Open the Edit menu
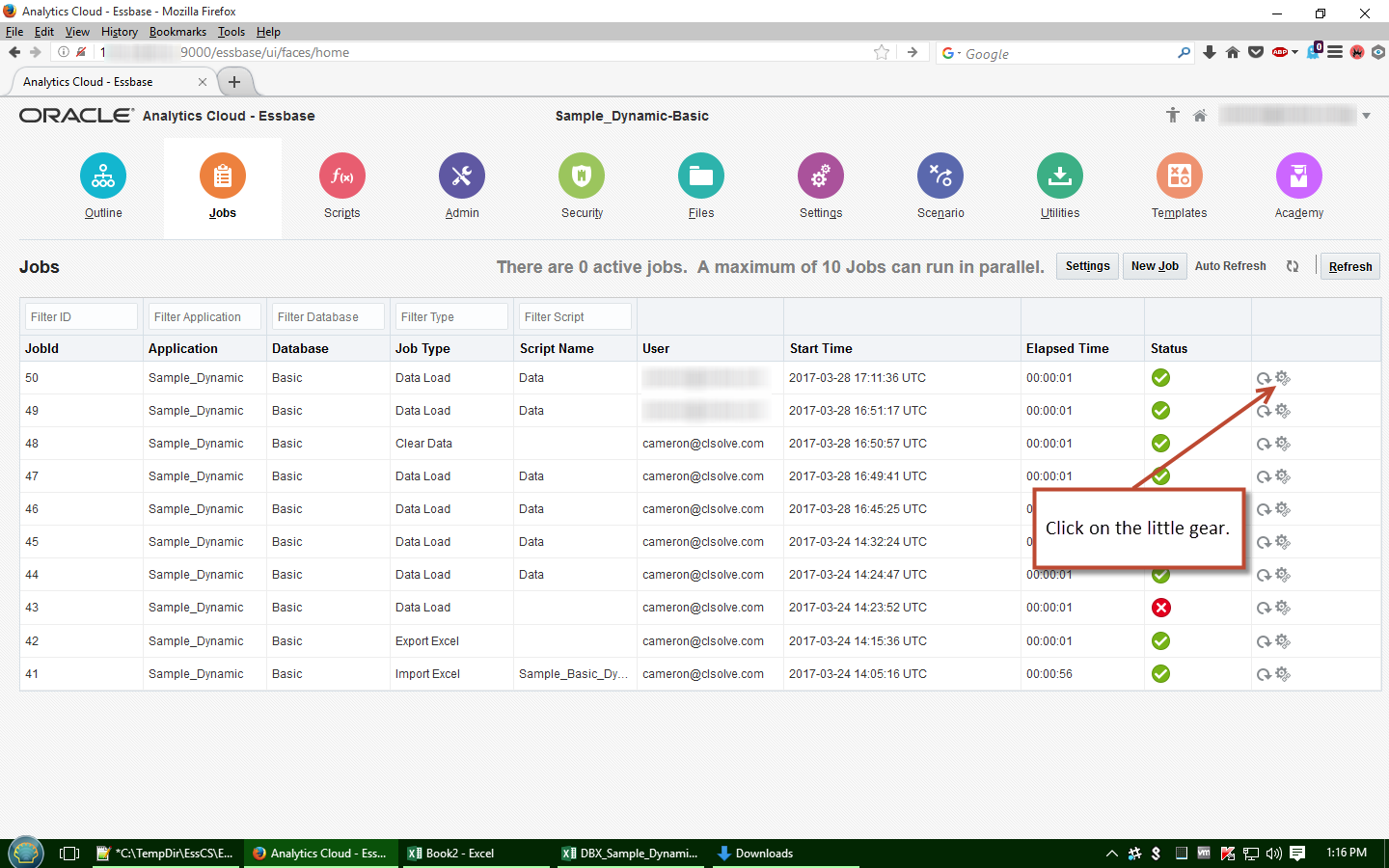 [44, 32]
